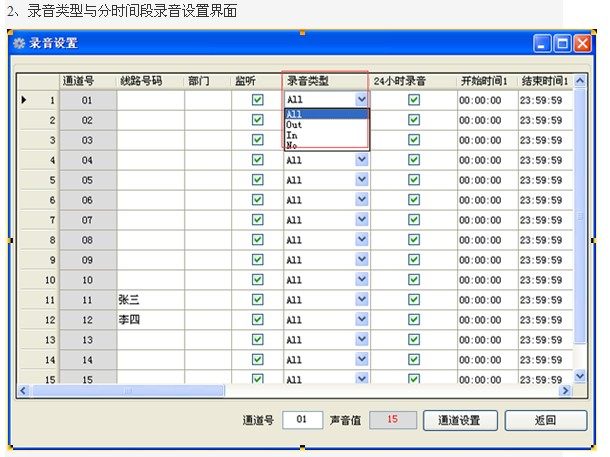Collapse the open 录音类型 dropdown in row 1
Image resolution: width=610 pixels, height=457 pixels.
[x=362, y=100]
